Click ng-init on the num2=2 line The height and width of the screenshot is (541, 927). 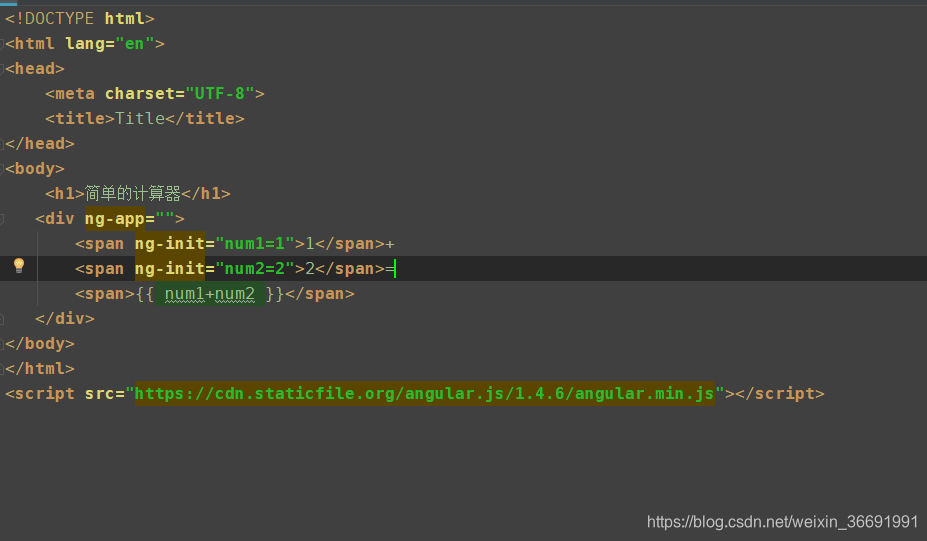point(170,268)
